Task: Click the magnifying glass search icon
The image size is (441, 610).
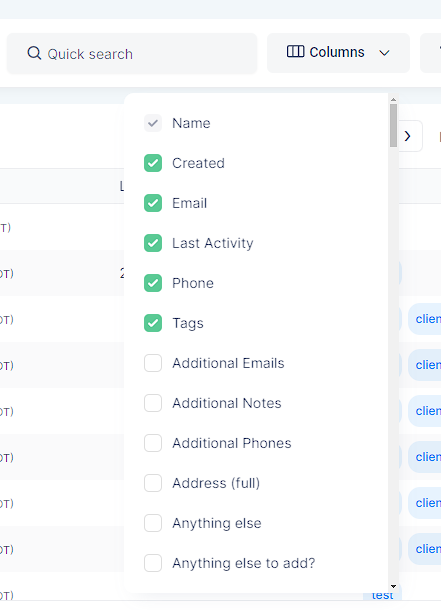Action: 34,53
